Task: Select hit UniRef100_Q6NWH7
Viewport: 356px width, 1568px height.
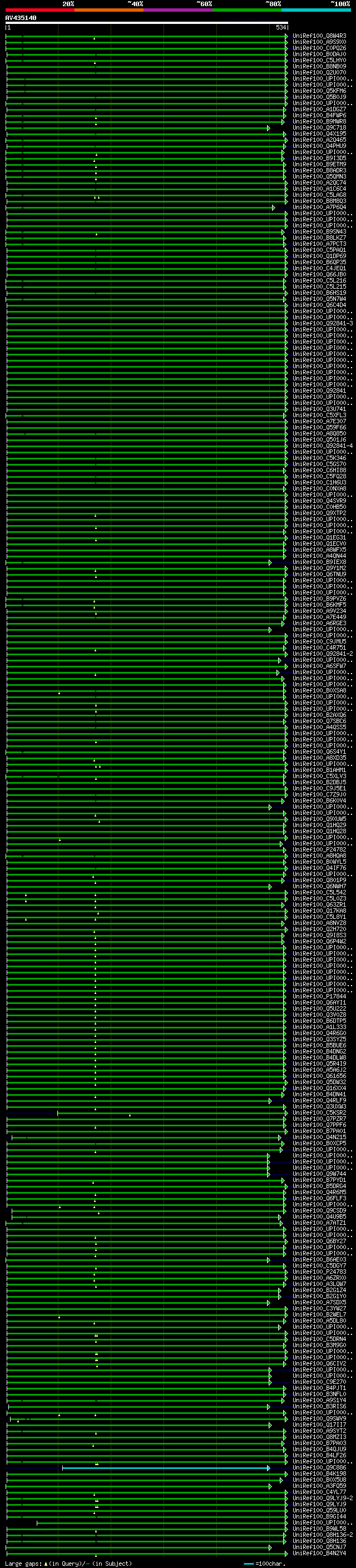Action: (x=319, y=886)
